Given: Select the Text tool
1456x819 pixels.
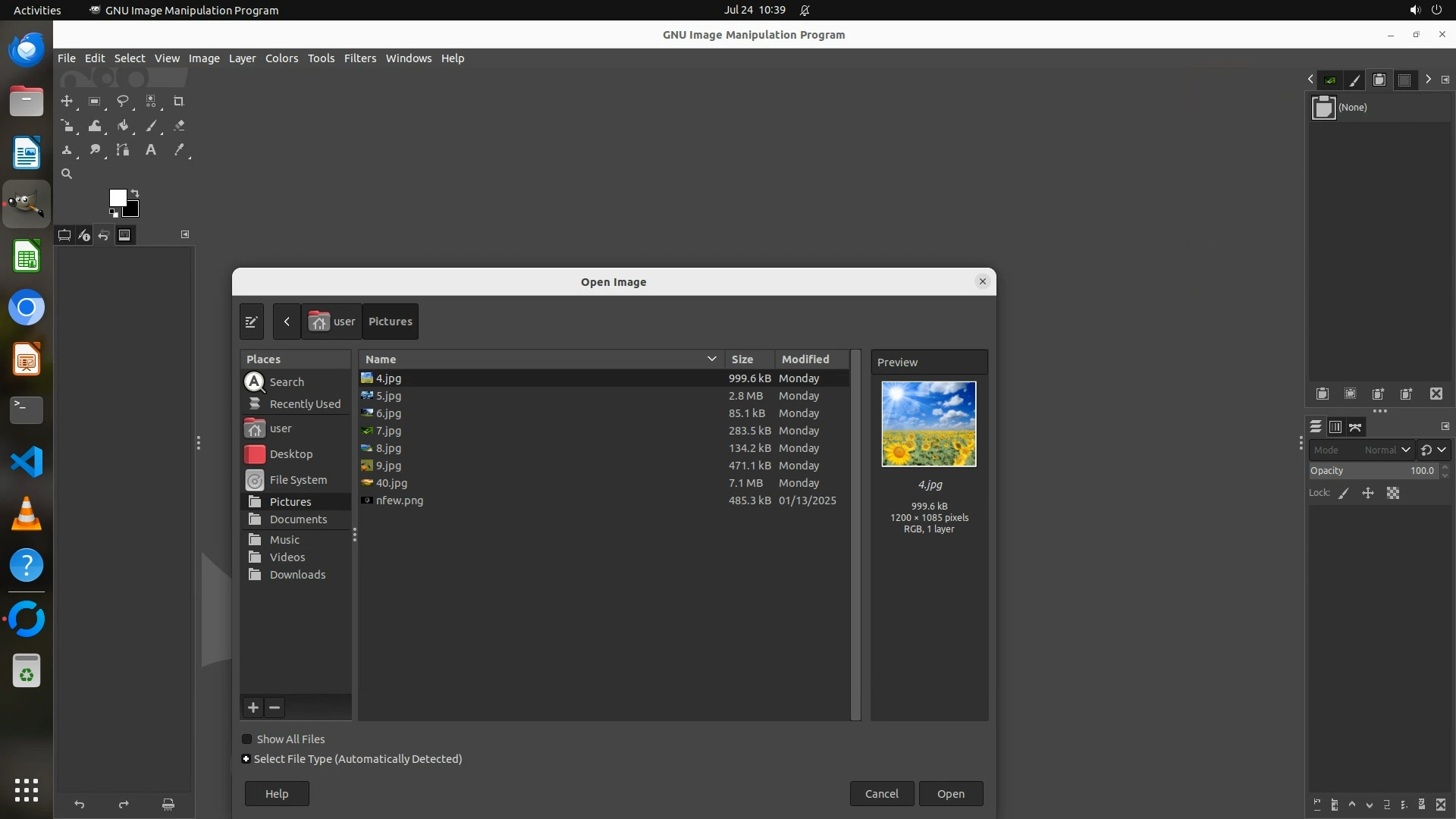Looking at the screenshot, I should (x=151, y=150).
